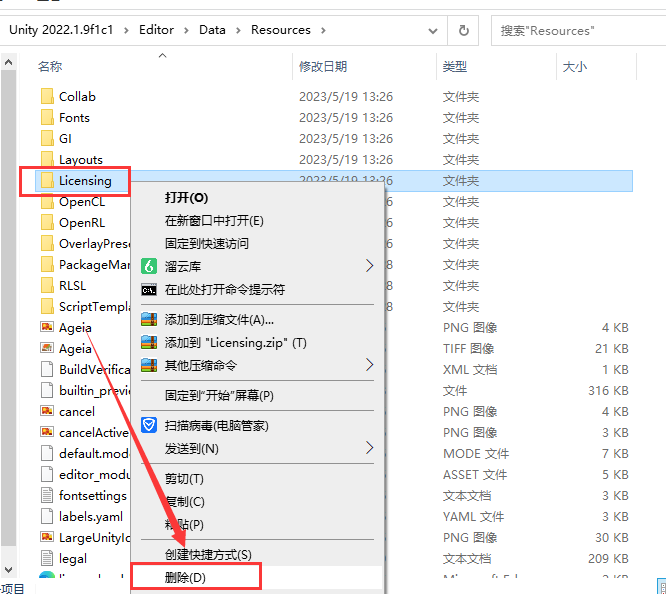The height and width of the screenshot is (594, 666).
Task: Click the command prompt icon in context menu
Action: (149, 290)
